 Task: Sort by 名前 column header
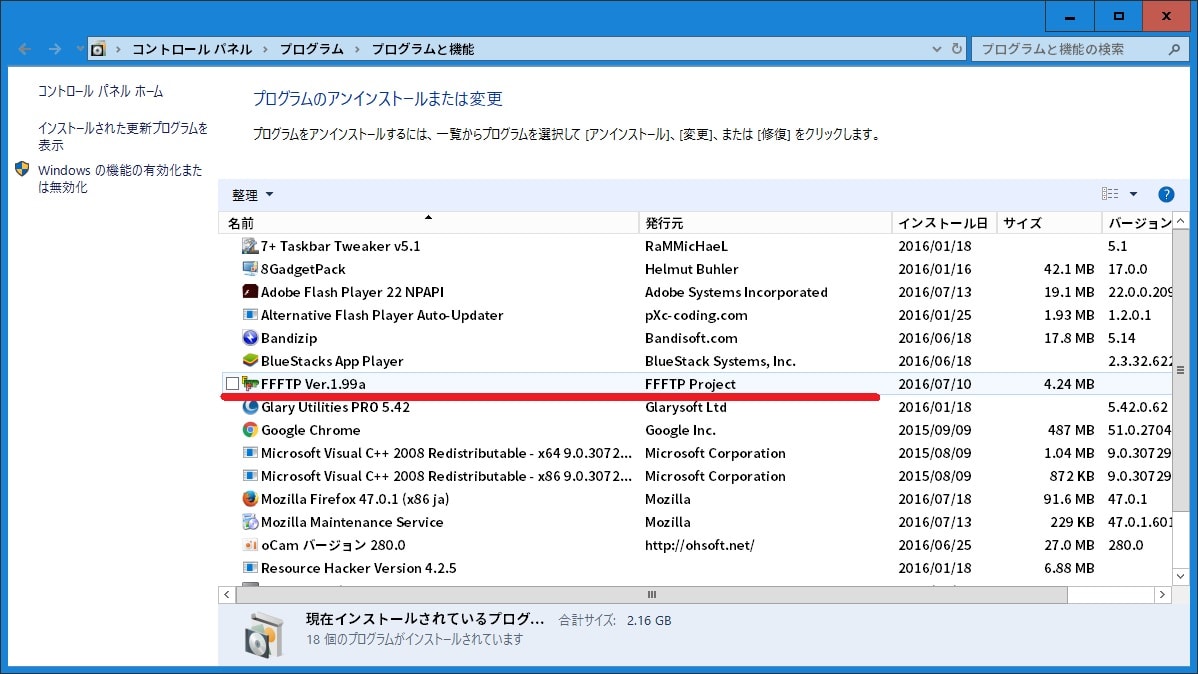click(x=428, y=222)
